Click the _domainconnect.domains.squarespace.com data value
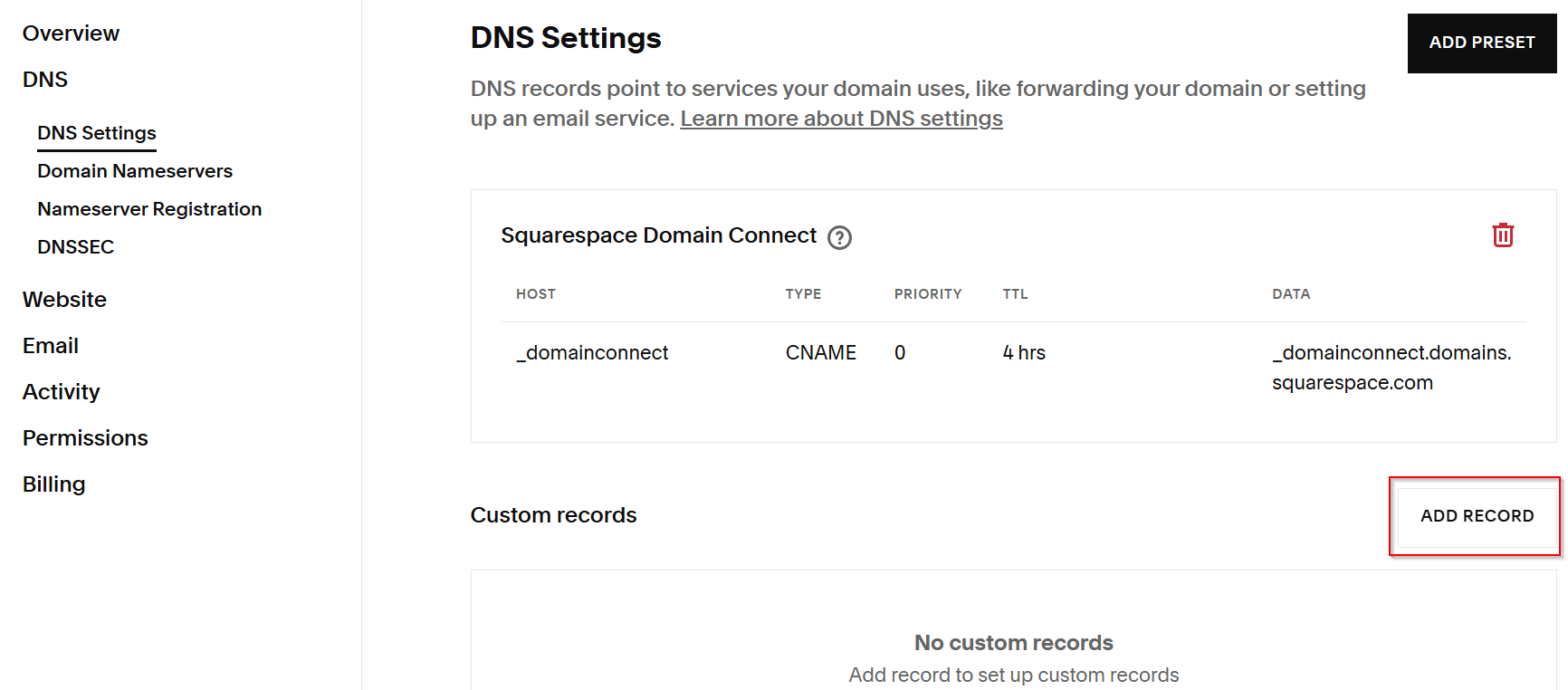Image resolution: width=1568 pixels, height=690 pixels. (x=1391, y=368)
